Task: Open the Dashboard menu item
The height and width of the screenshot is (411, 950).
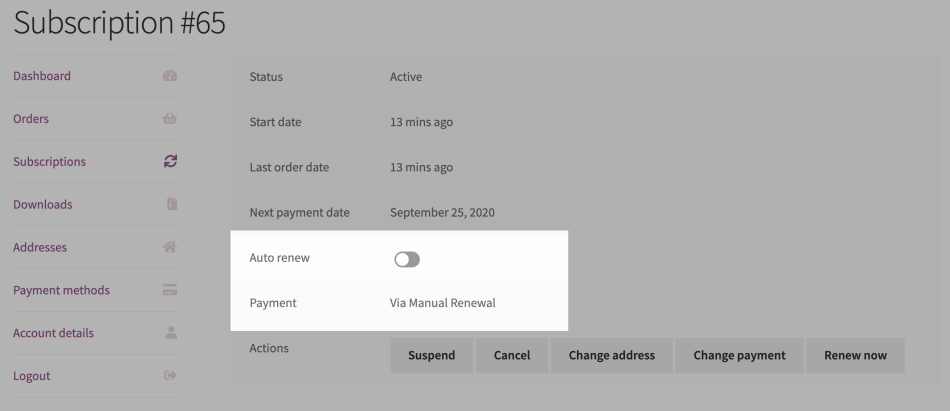Action: point(42,76)
